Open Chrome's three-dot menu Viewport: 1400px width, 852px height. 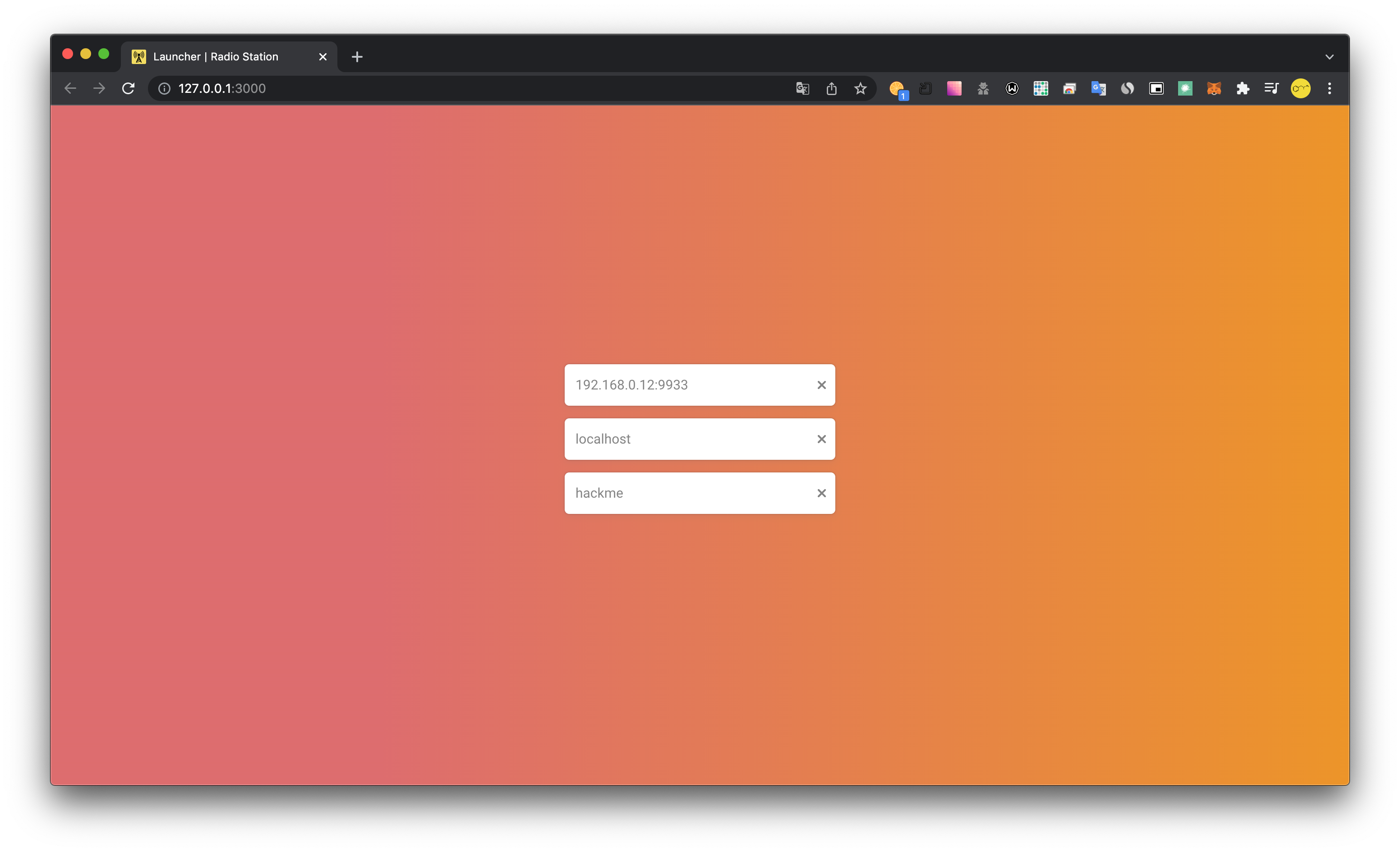click(1330, 89)
